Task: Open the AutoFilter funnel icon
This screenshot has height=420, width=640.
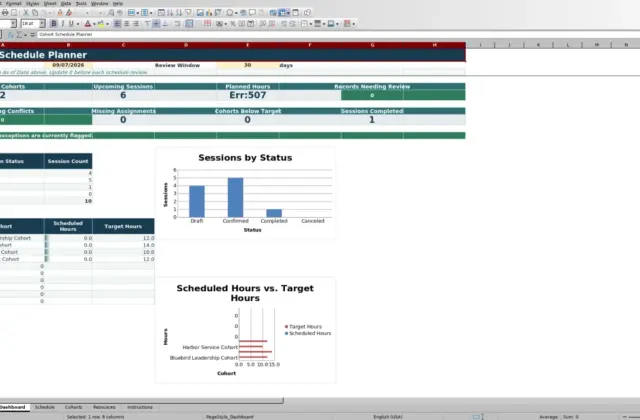Action: pyautogui.click(x=188, y=13)
